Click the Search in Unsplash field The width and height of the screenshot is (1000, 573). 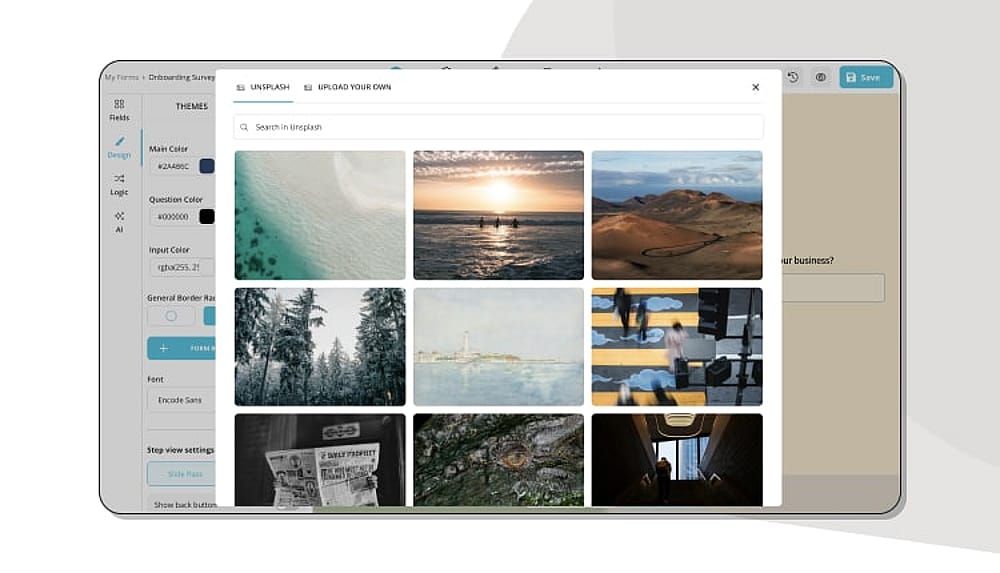point(498,127)
